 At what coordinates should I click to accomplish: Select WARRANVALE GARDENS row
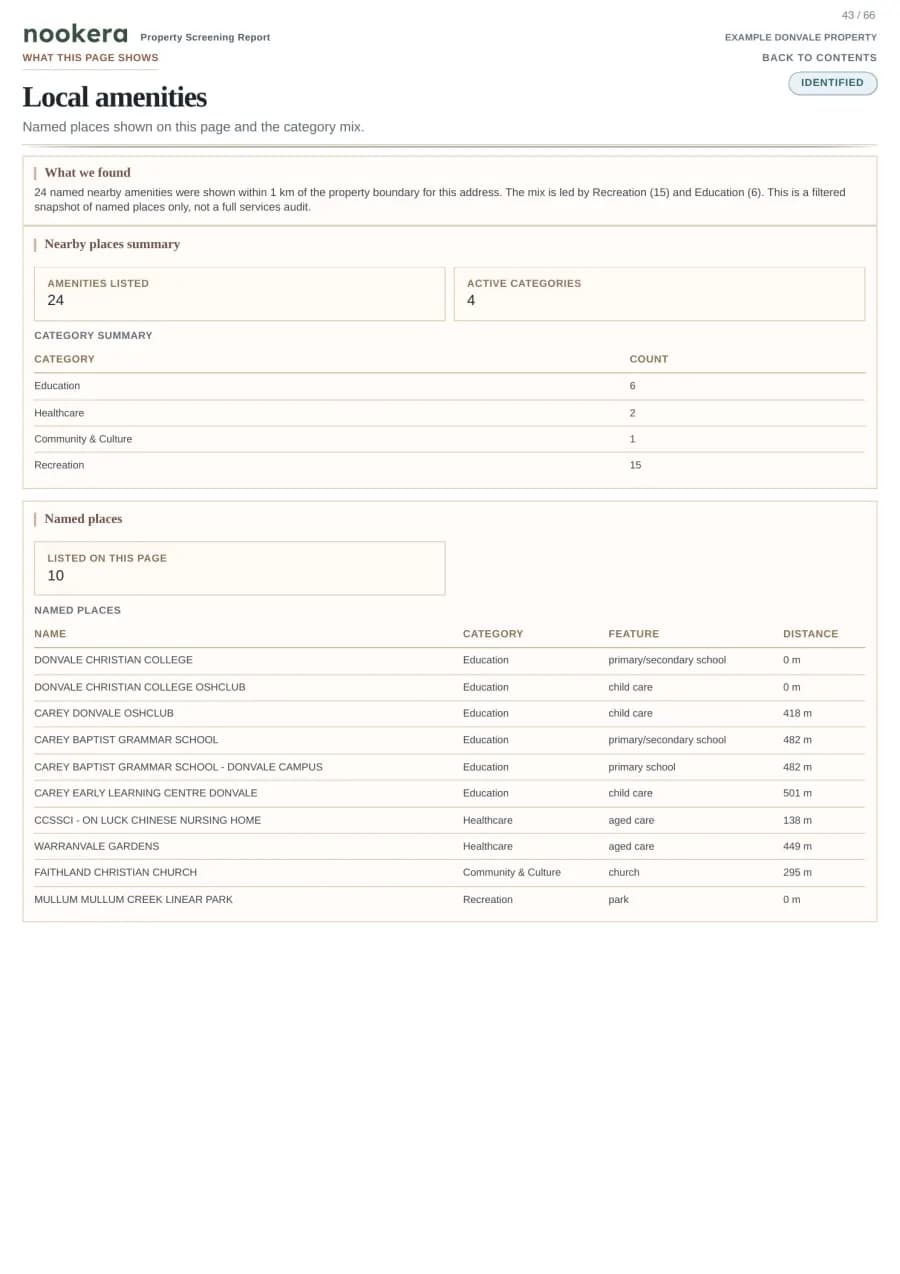(449, 846)
